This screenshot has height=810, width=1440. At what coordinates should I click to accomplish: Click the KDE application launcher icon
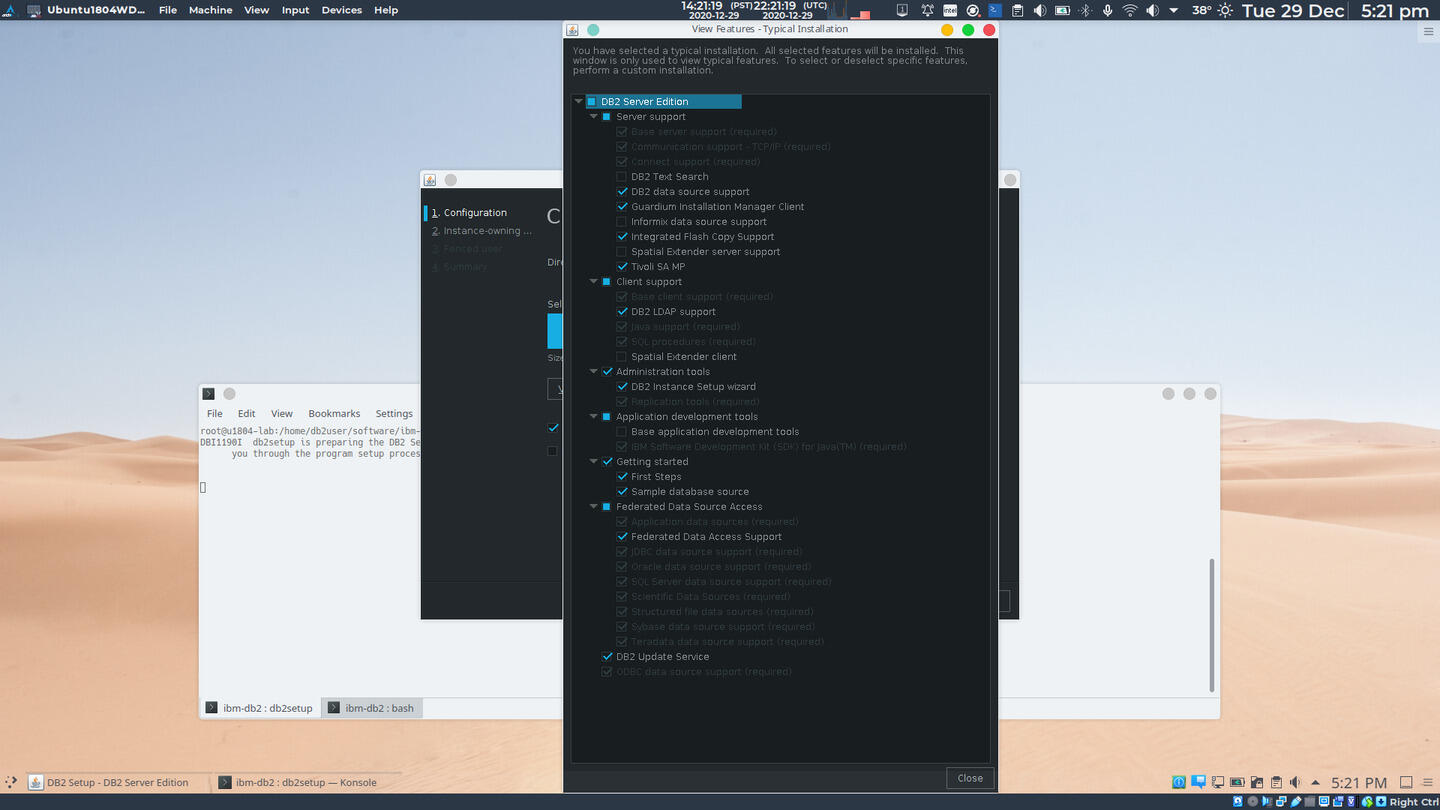10,782
